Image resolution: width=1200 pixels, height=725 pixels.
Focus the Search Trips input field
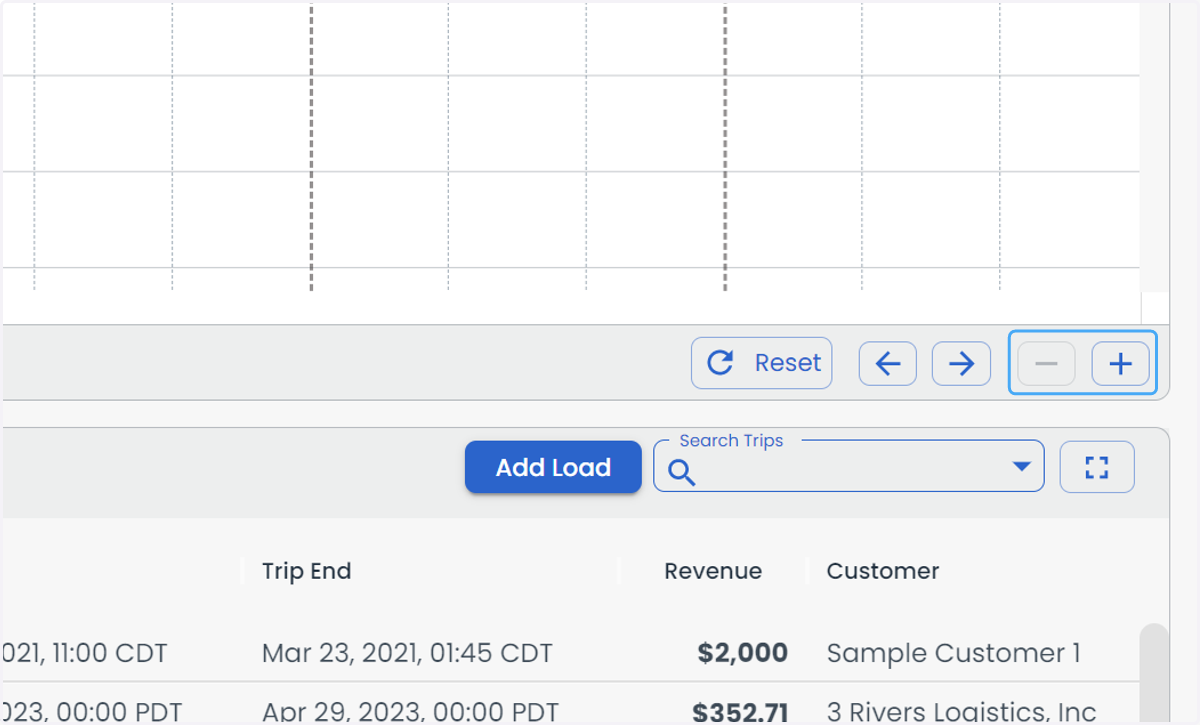point(848,467)
